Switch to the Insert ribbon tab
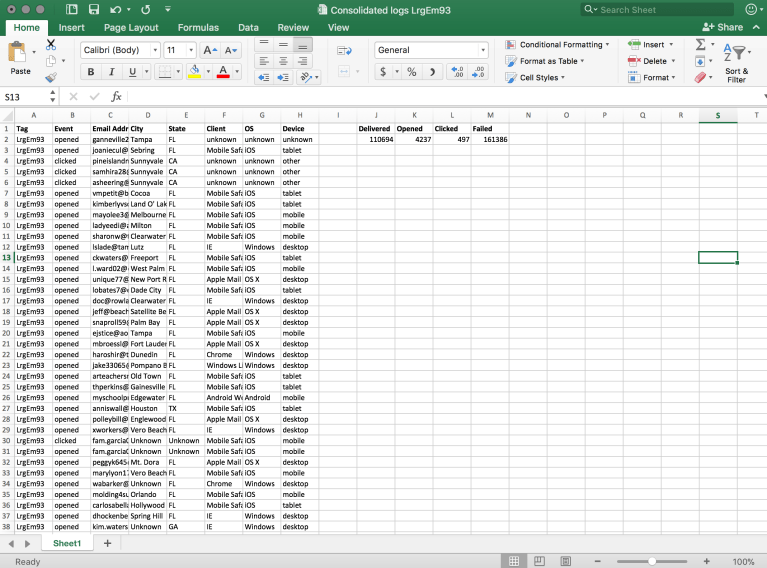The image size is (767, 568). 71,27
